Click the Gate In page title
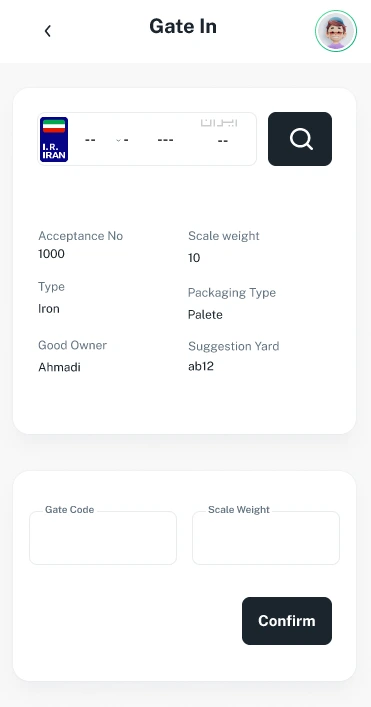The image size is (371, 707). [x=183, y=26]
